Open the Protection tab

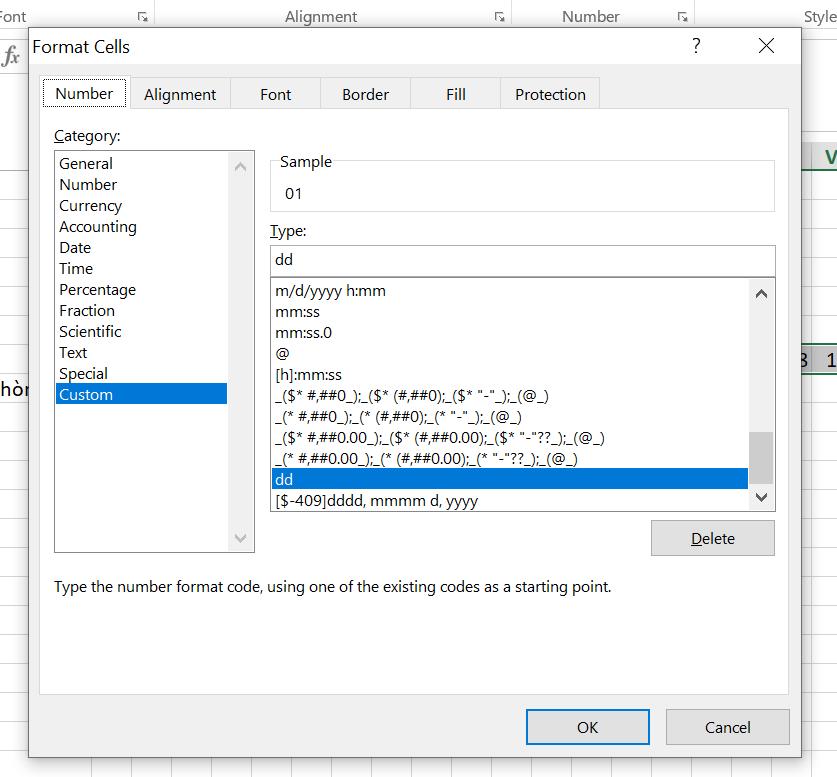pos(550,94)
